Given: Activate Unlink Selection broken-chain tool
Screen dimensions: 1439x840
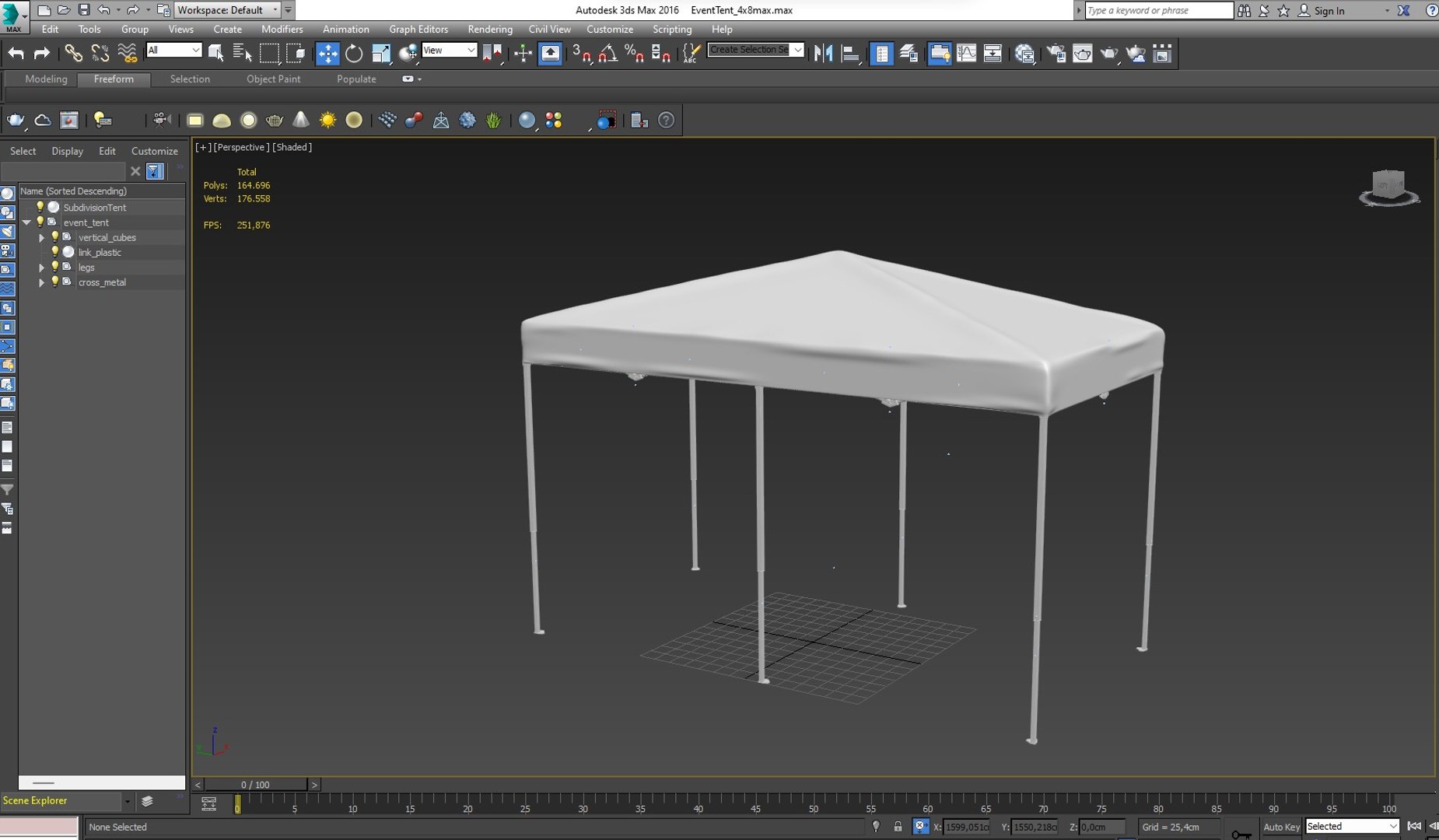Looking at the screenshot, I should 100,53.
